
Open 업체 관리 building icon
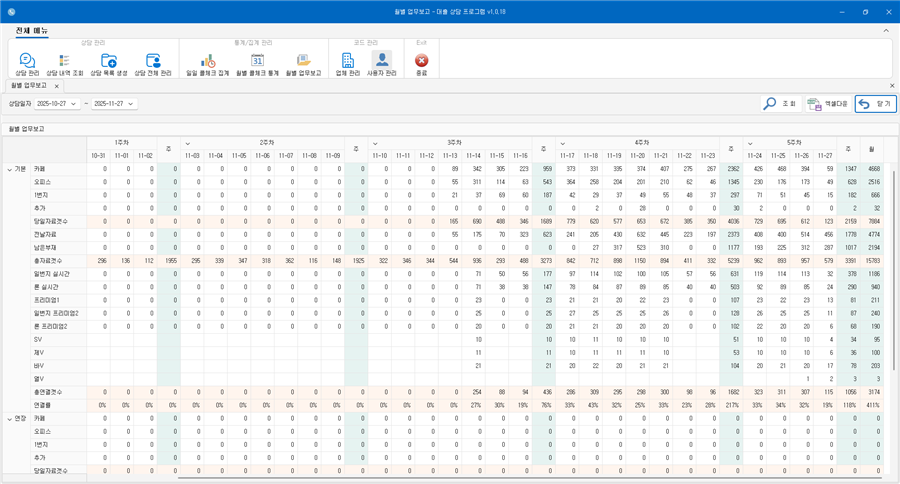[347, 64]
